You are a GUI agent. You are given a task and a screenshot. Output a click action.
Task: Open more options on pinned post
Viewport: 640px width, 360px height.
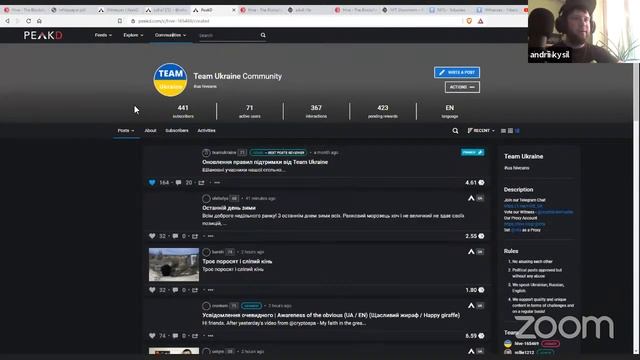click(x=217, y=182)
